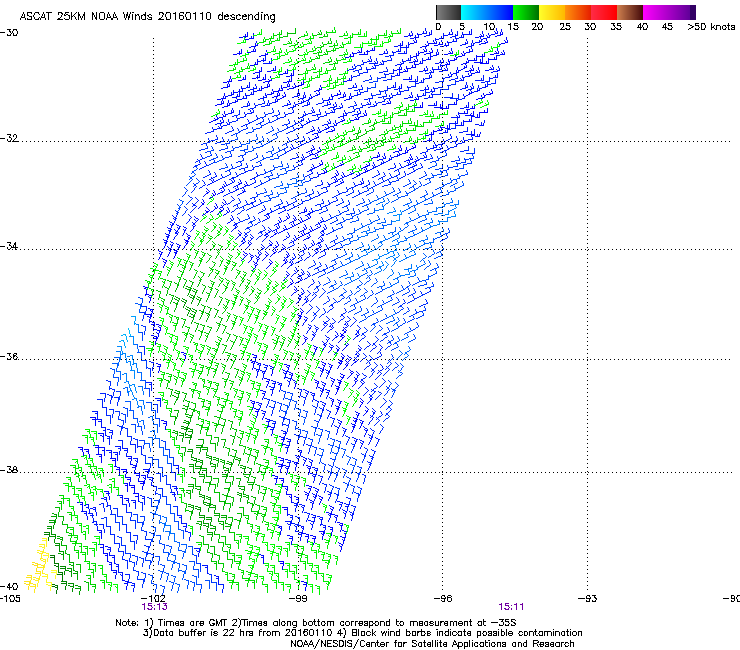The image size is (740, 650).
Task: Click the 15:13 pass time label
Action: coord(153,606)
